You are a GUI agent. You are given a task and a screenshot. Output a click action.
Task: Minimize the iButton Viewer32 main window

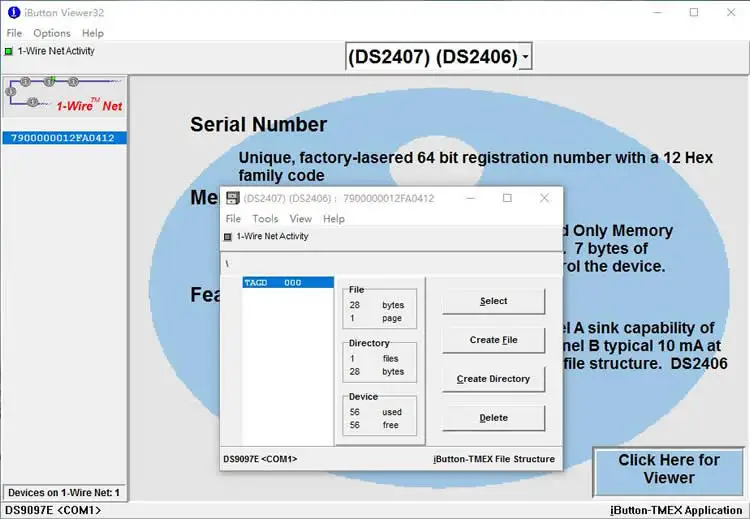coord(657,12)
